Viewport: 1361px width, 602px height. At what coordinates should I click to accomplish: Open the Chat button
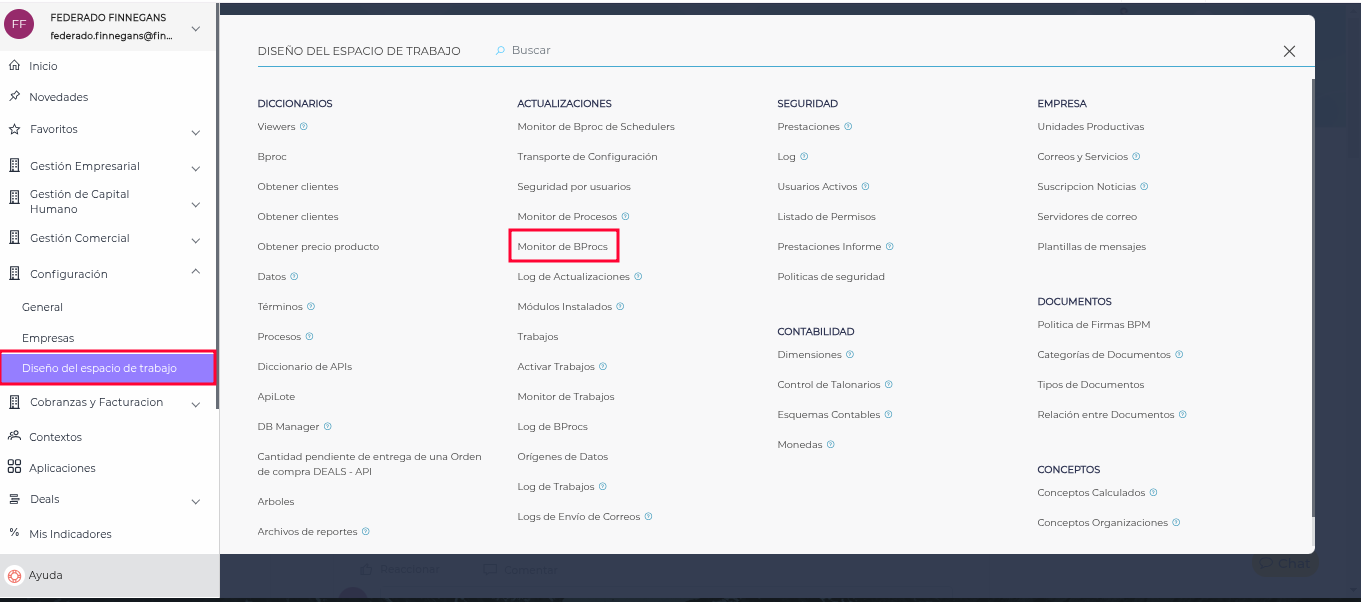[1285, 563]
